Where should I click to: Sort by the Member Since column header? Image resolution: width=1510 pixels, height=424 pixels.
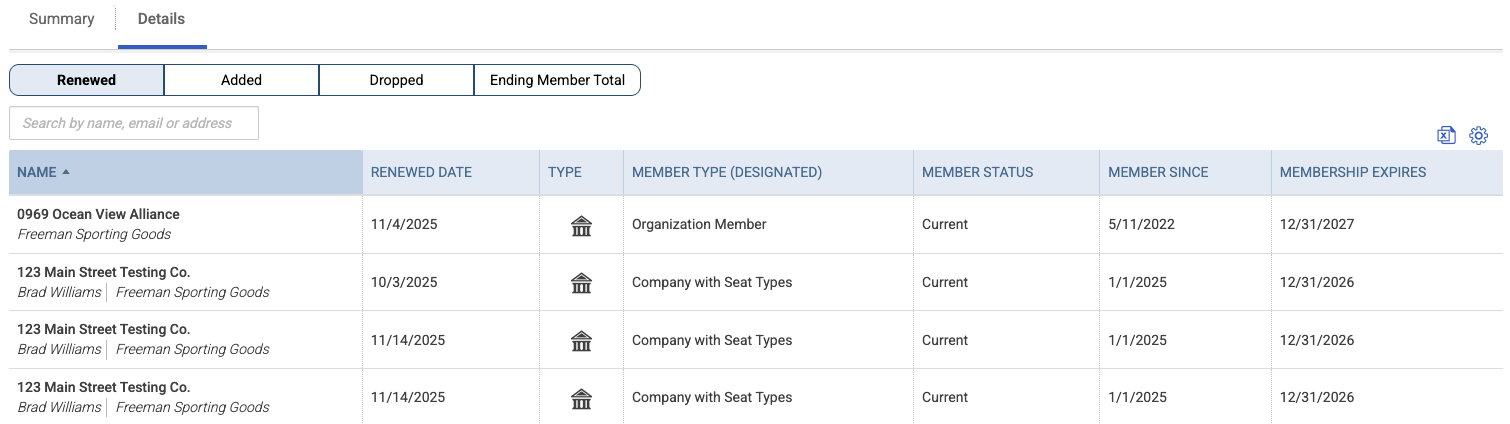coord(1158,172)
